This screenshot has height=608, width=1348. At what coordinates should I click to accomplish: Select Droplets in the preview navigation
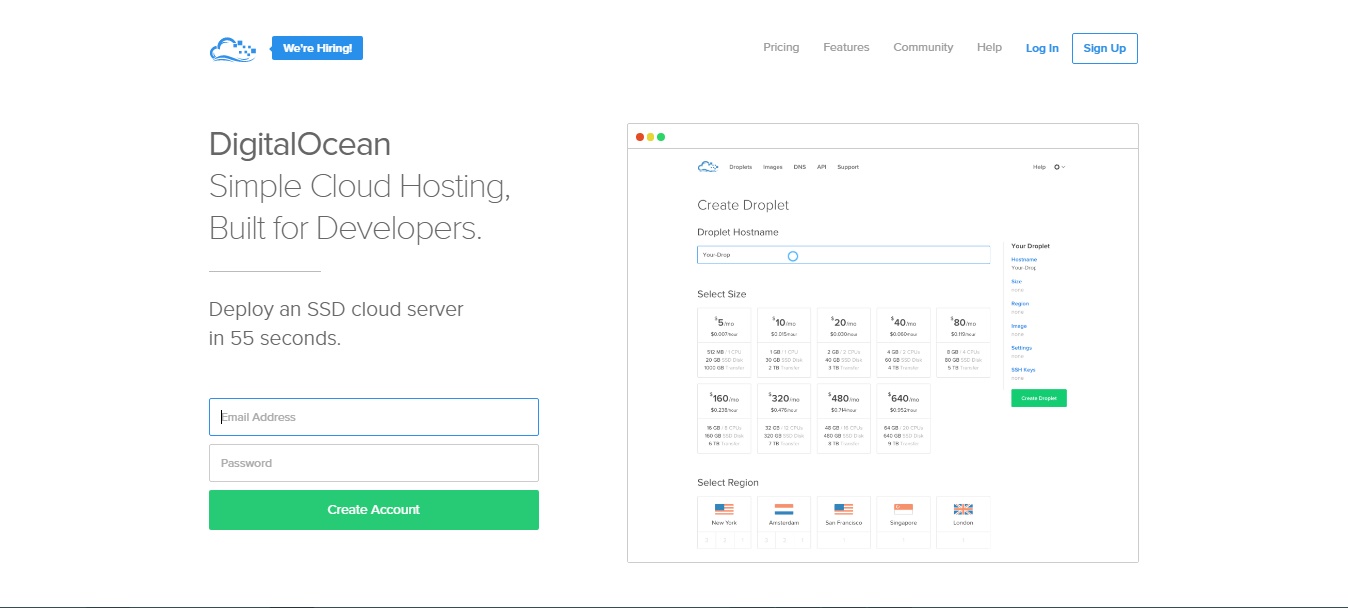pos(741,167)
